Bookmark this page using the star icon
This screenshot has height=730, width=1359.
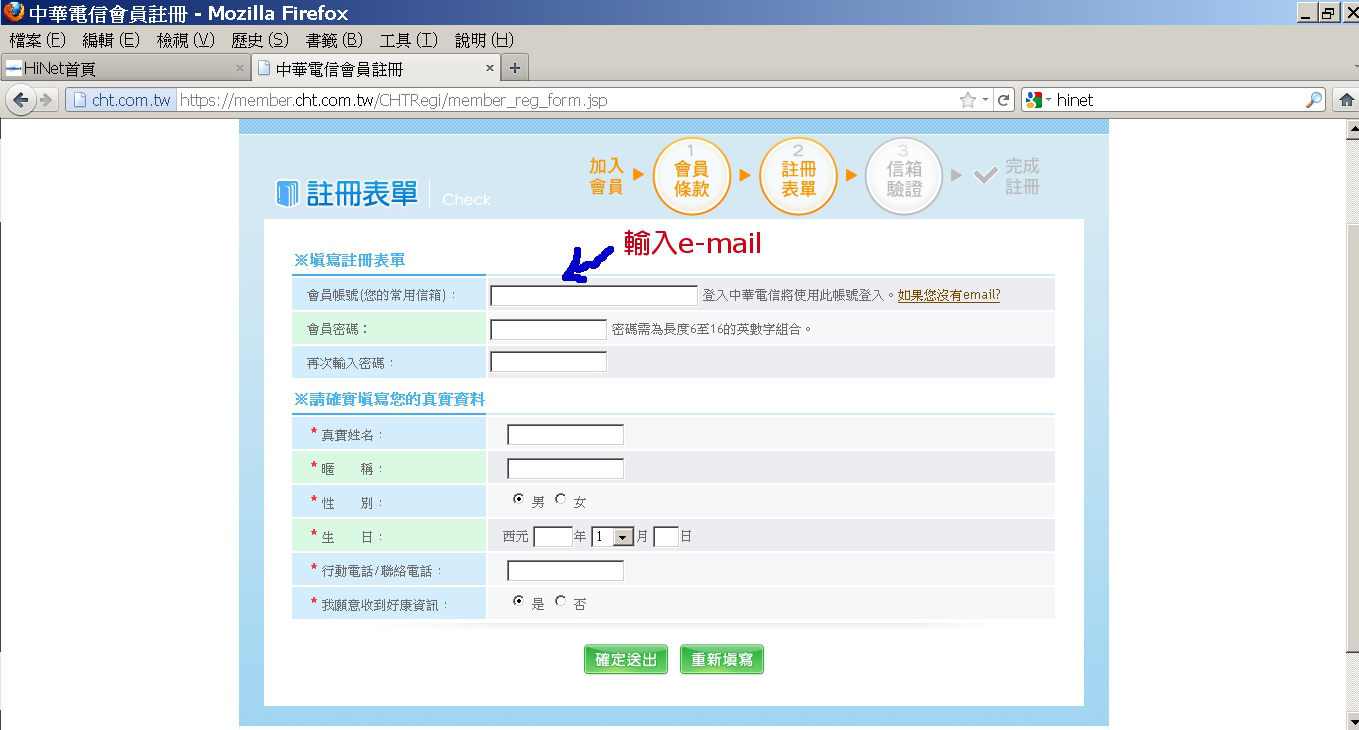coord(967,100)
